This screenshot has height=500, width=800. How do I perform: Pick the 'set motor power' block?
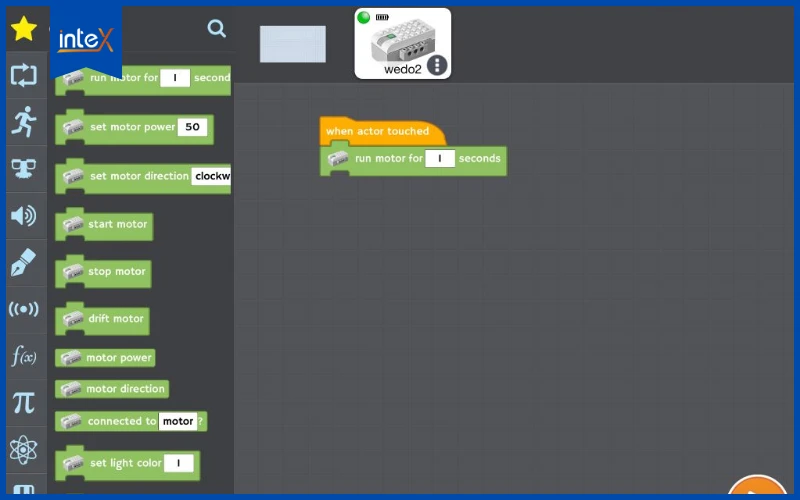coord(134,128)
